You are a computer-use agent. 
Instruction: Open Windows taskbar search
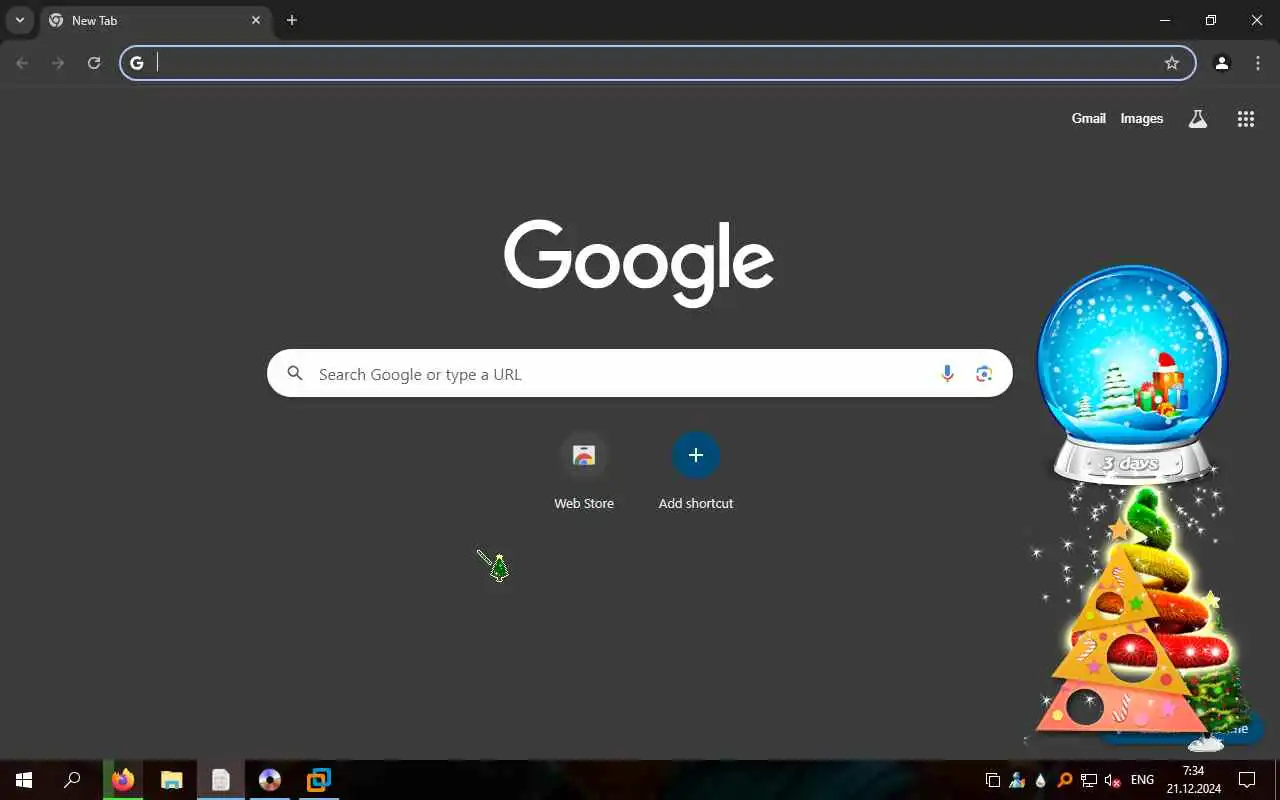[72, 780]
